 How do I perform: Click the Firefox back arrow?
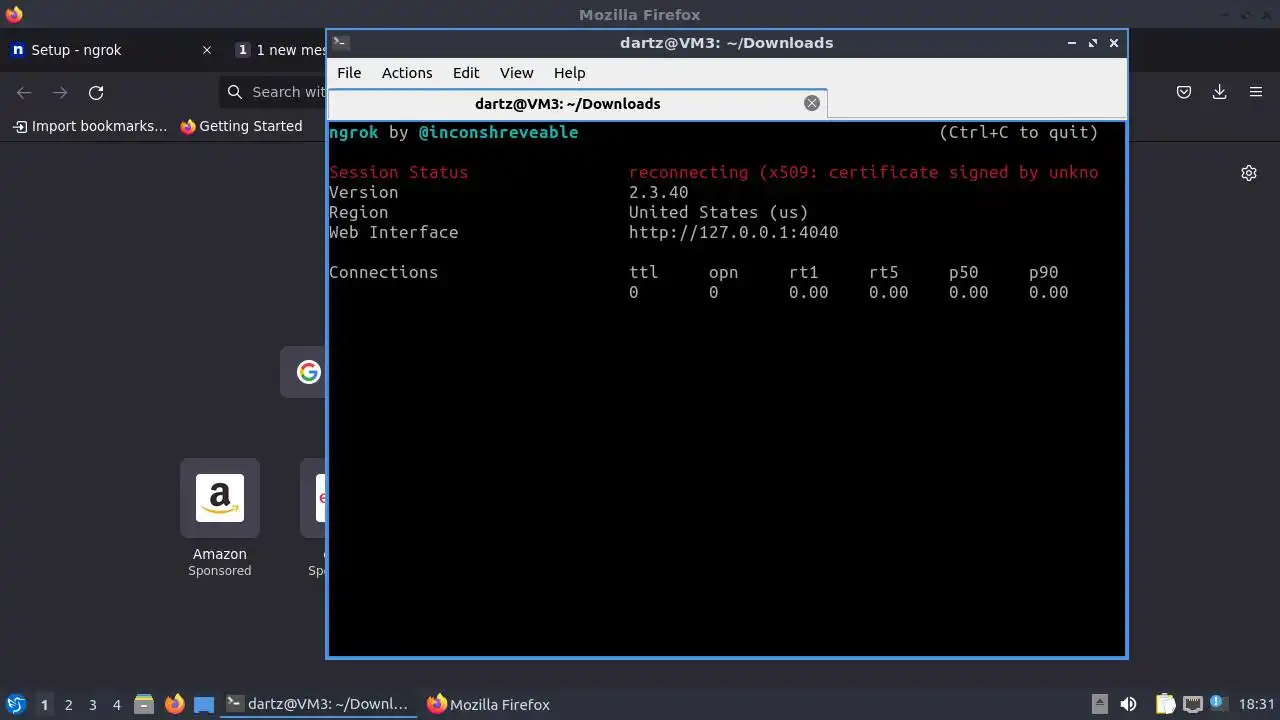coord(24,92)
